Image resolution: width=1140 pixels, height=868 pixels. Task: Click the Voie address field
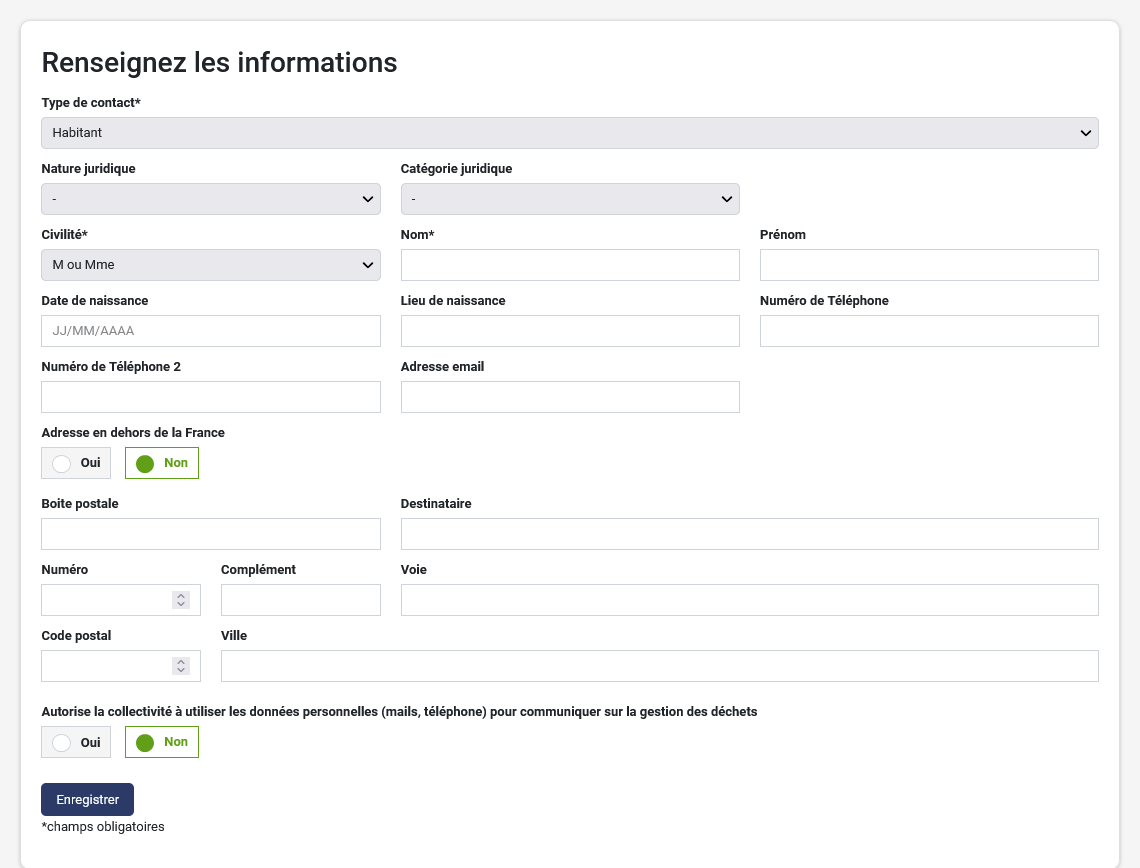[749, 600]
